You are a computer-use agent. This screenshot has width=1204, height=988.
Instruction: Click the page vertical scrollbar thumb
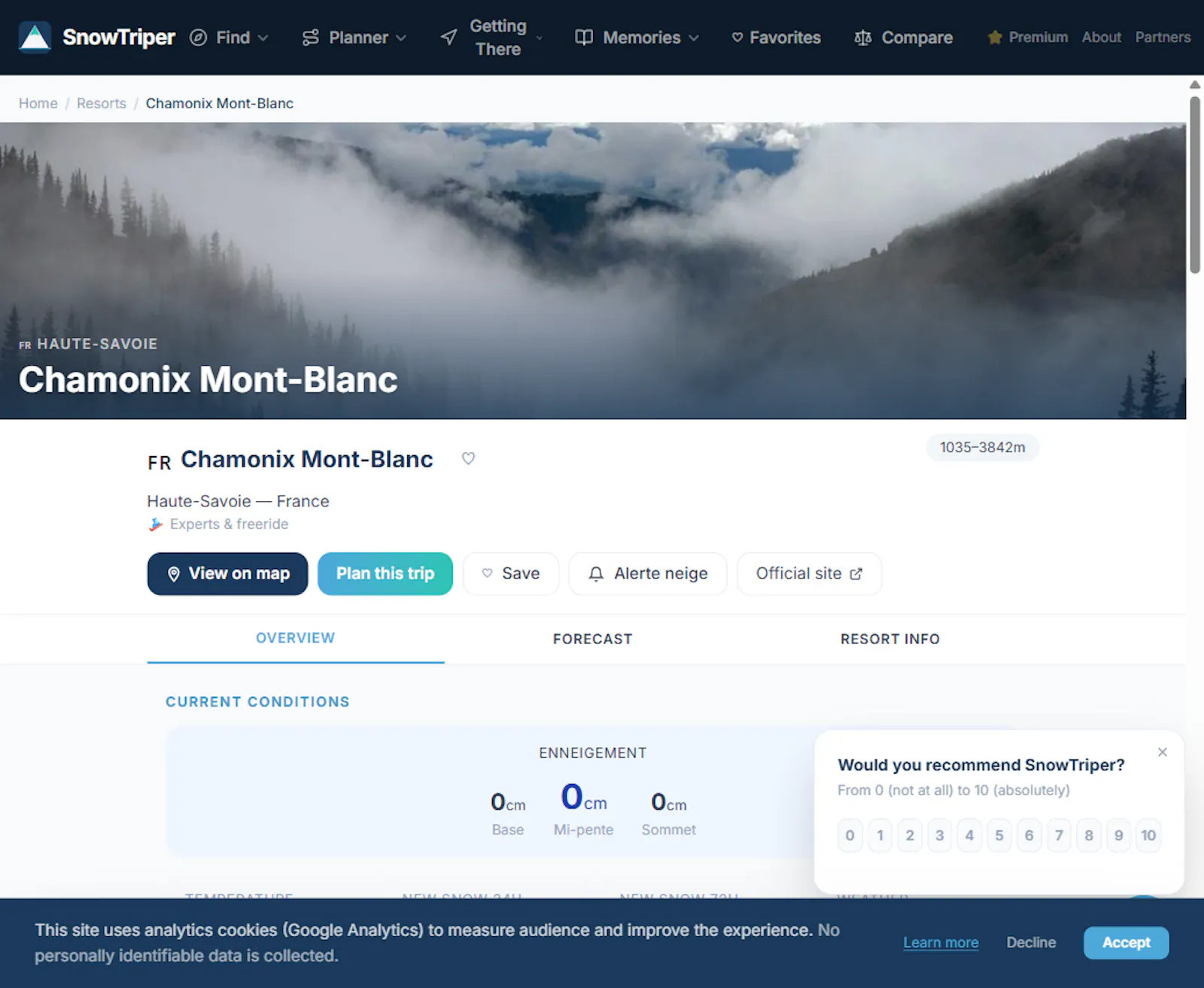(x=1195, y=185)
